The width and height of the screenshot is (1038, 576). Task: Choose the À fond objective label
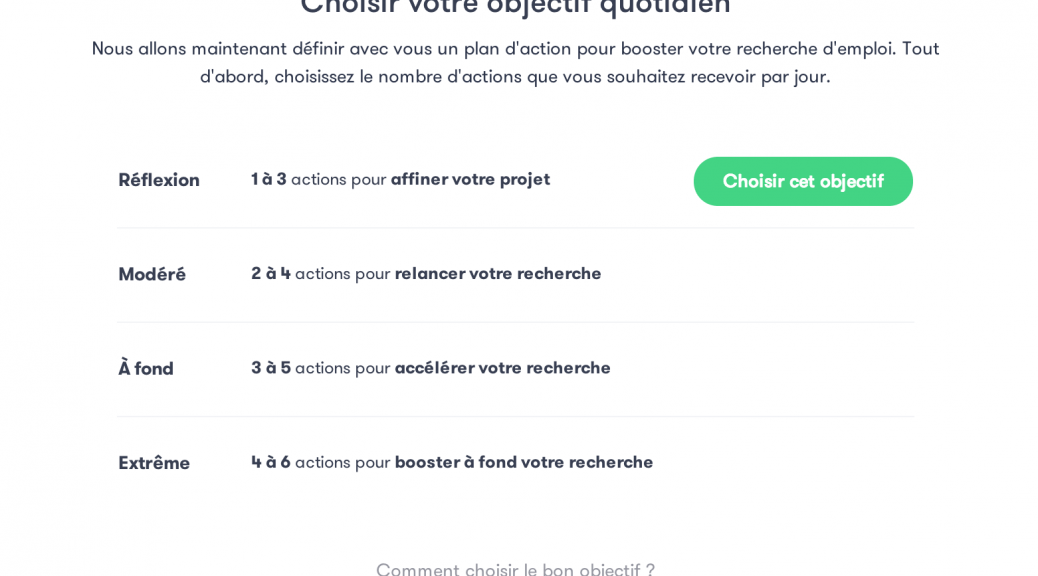coord(146,368)
